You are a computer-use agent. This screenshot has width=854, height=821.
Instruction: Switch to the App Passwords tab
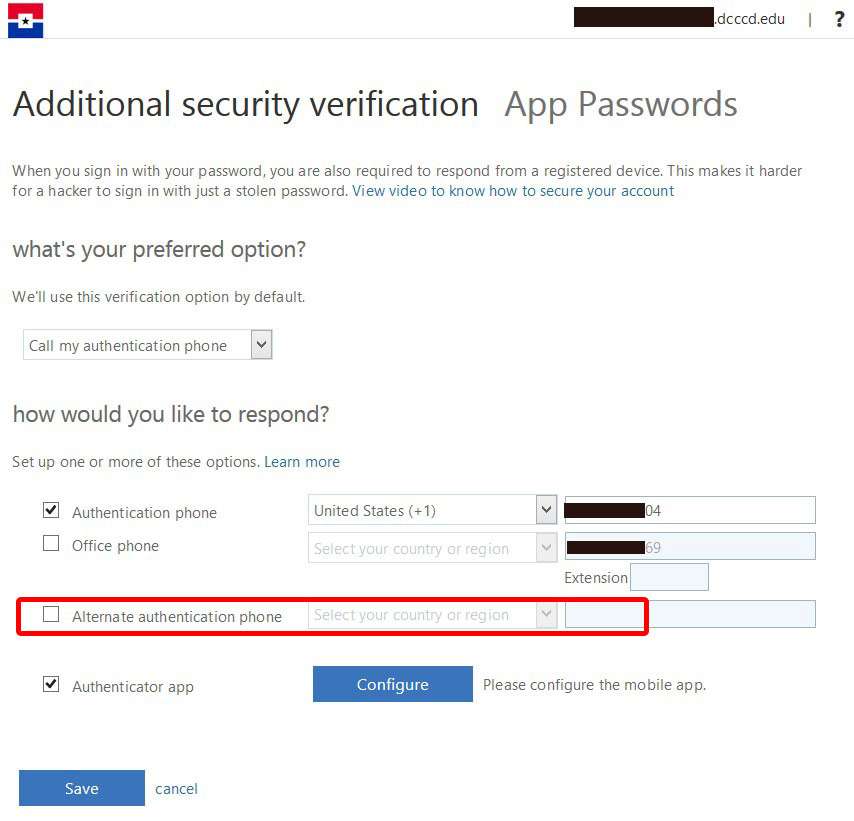pyautogui.click(x=620, y=104)
